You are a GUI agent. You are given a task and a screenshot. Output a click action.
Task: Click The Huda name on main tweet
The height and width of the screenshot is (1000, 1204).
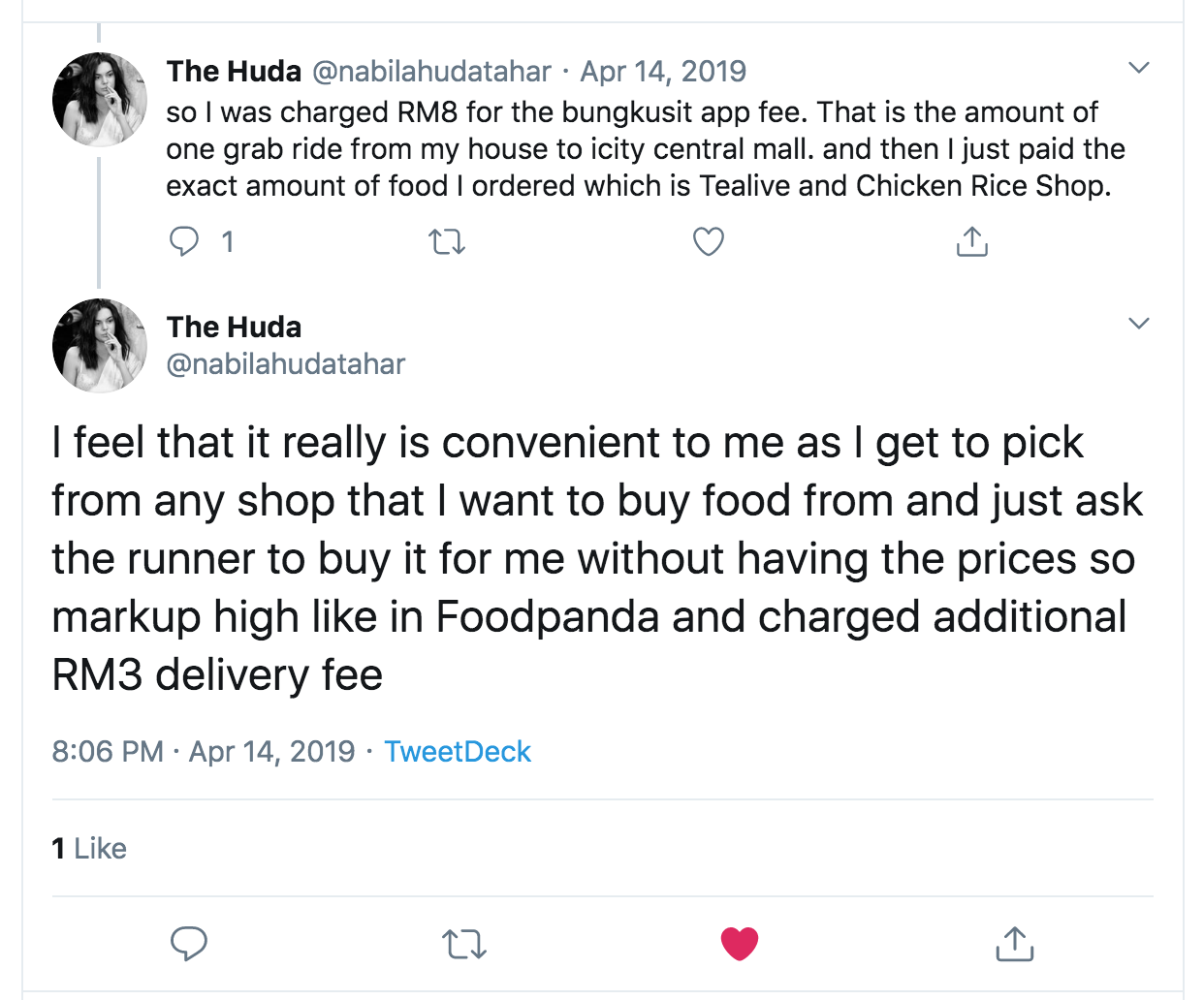click(x=234, y=328)
